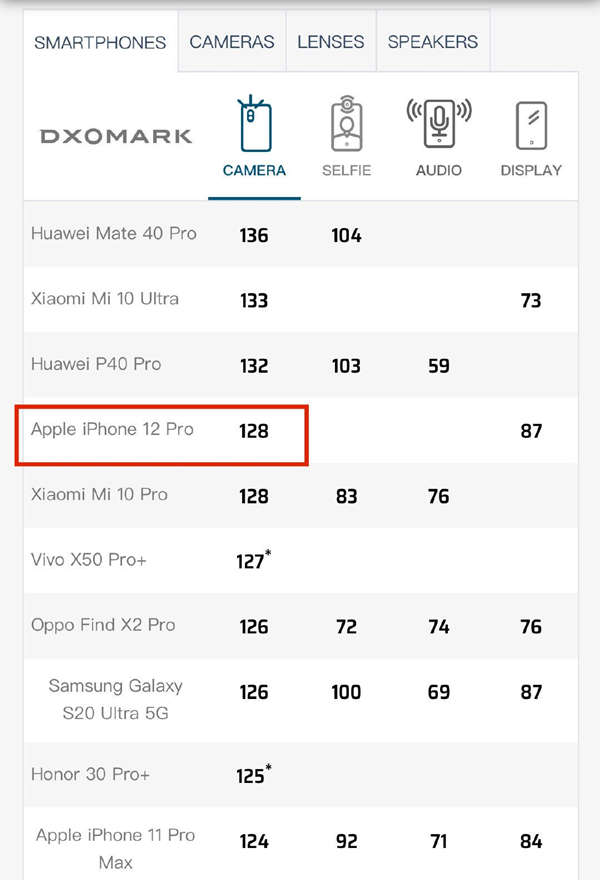This screenshot has height=880, width=600.
Task: Open the Speakers tab
Action: pyautogui.click(x=433, y=42)
